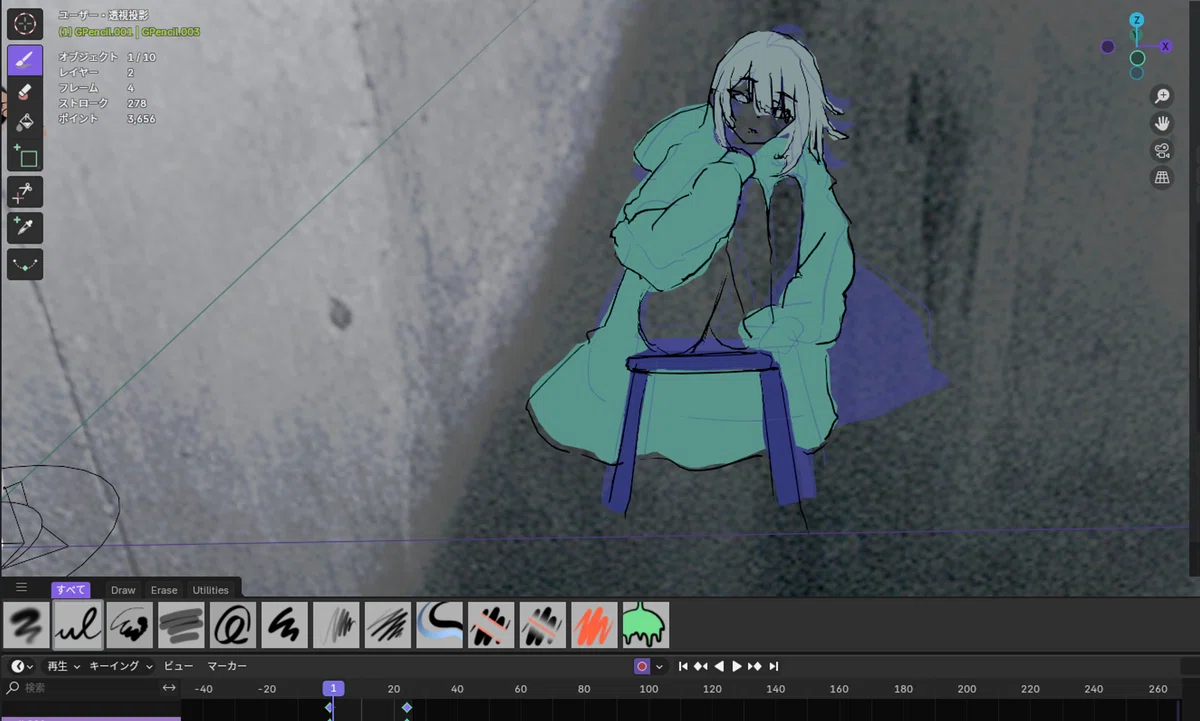Click the current frame marker 1
1200x721 pixels.
click(333, 688)
